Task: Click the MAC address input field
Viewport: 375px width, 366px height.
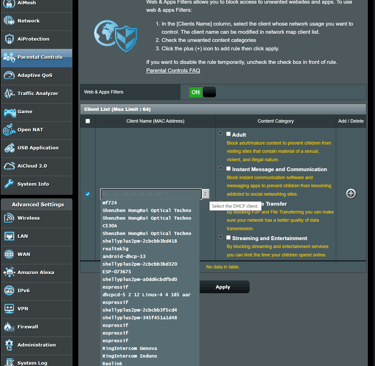Action: pyautogui.click(x=151, y=194)
